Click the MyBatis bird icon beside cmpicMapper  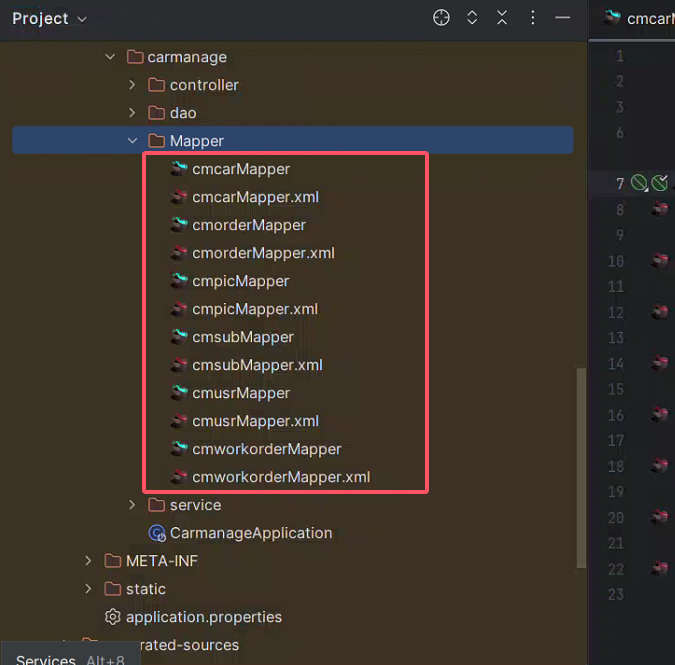point(179,280)
